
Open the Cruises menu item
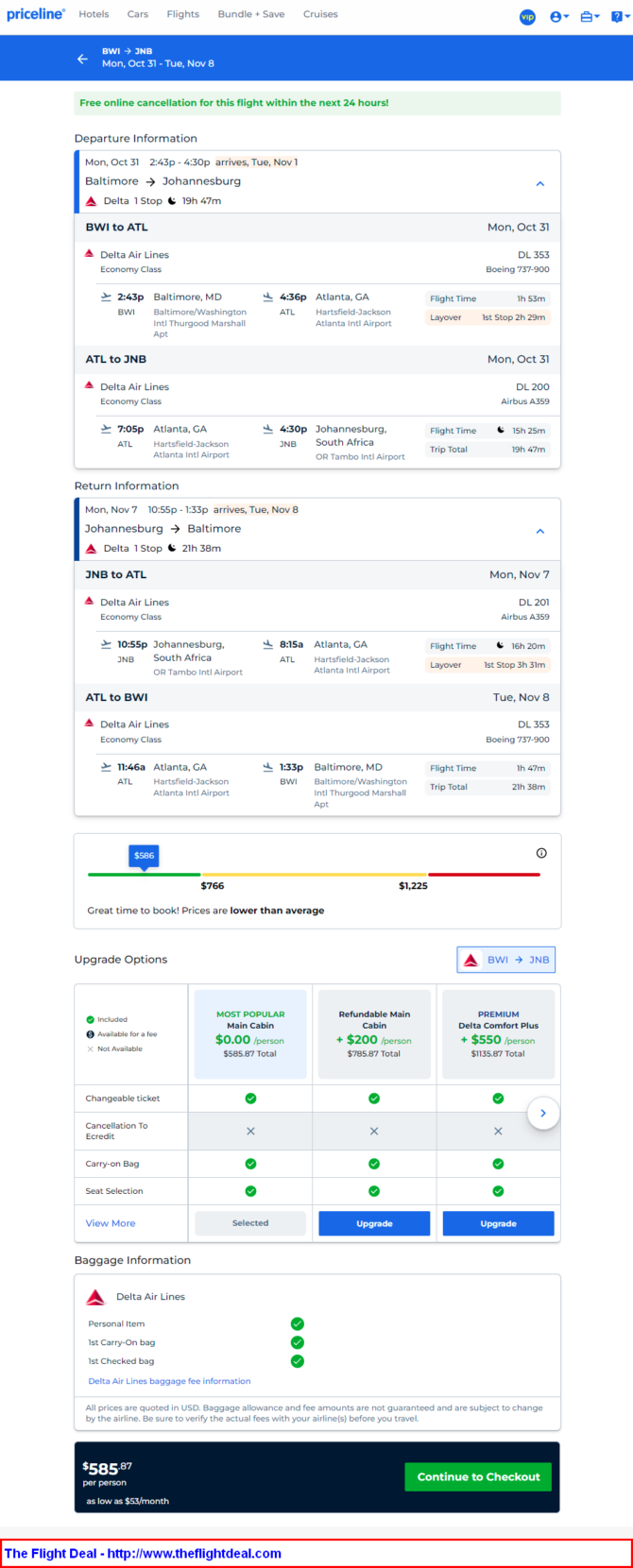click(320, 14)
